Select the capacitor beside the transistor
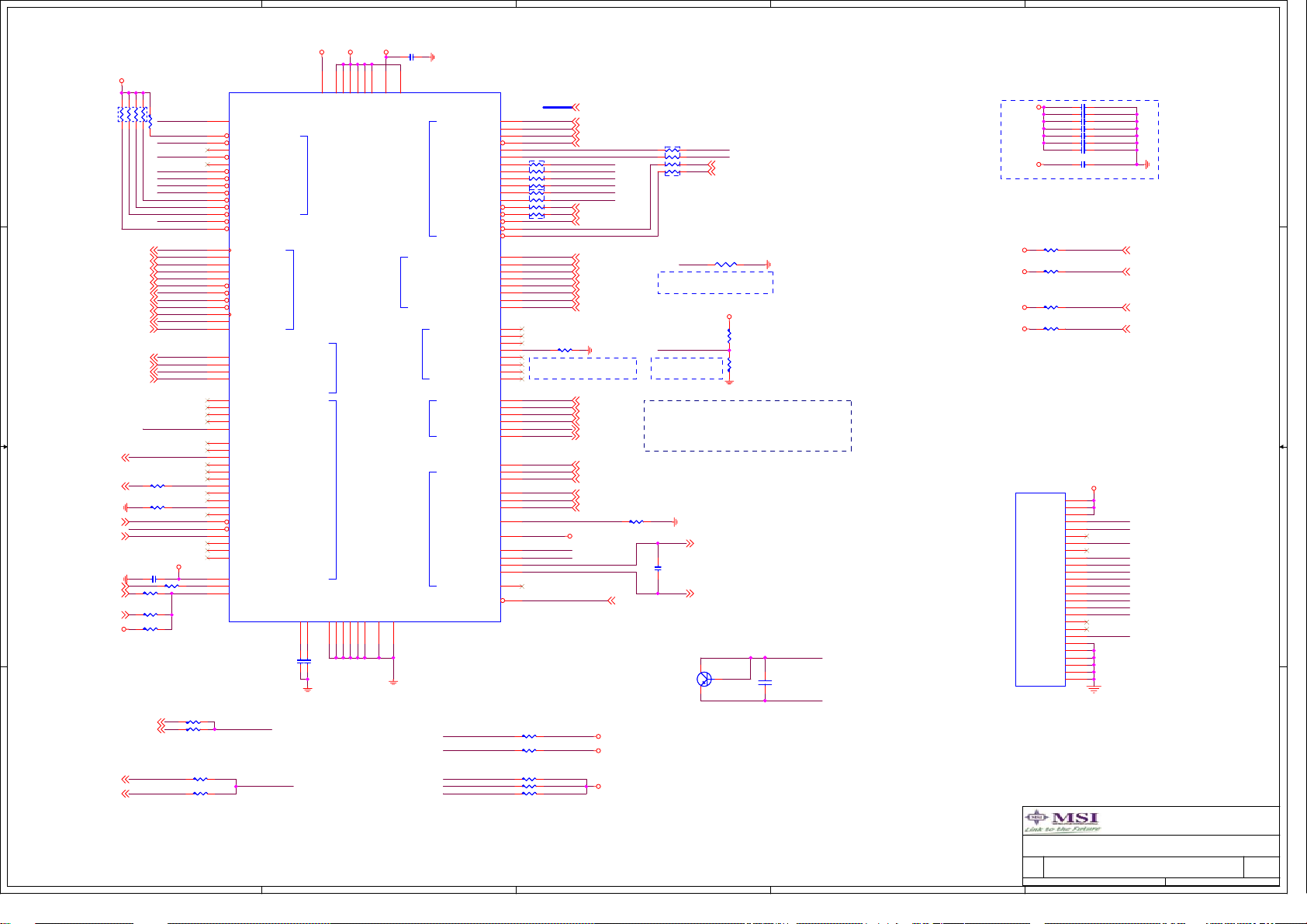Viewport: 1307px width, 924px height. point(765,683)
